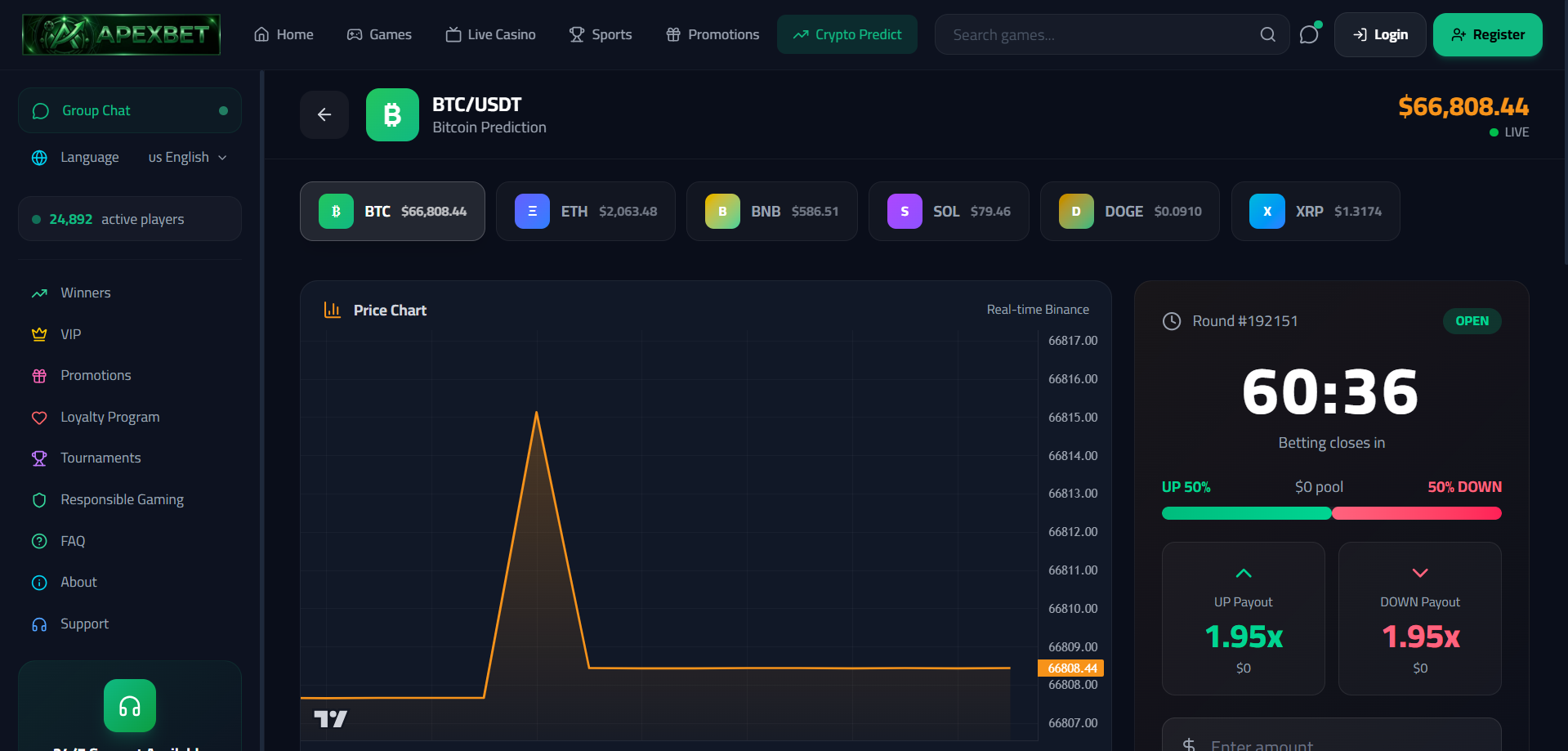The image size is (1568, 751).
Task: Open the chat bubble notification icon
Action: 1309,34
